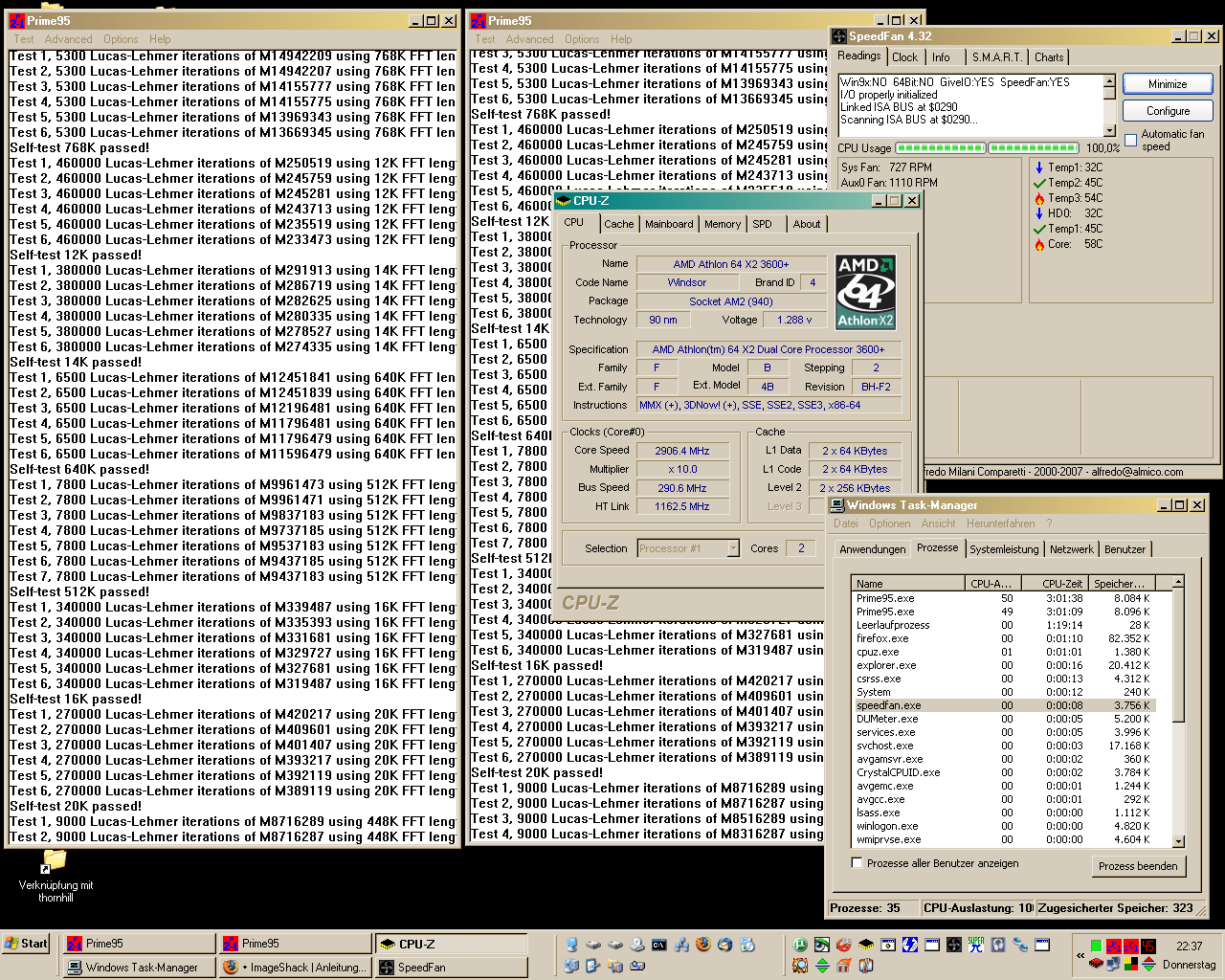
Task: Click the Task-Manager title bar icon
Action: point(837,505)
